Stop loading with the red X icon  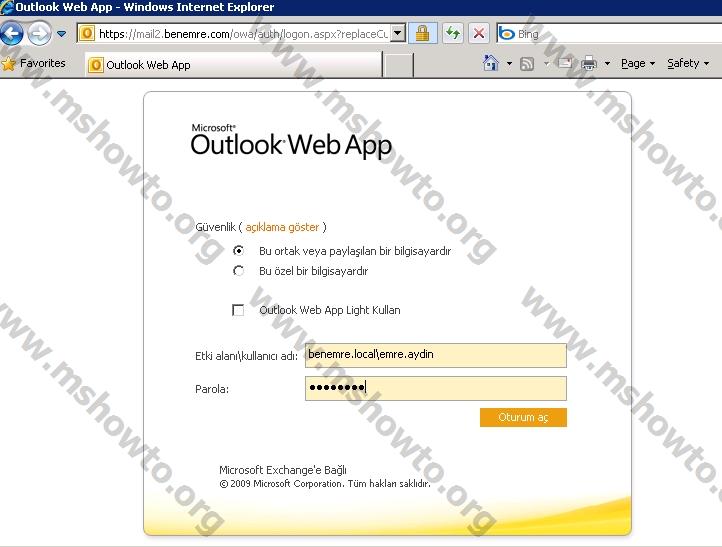pyautogui.click(x=479, y=33)
